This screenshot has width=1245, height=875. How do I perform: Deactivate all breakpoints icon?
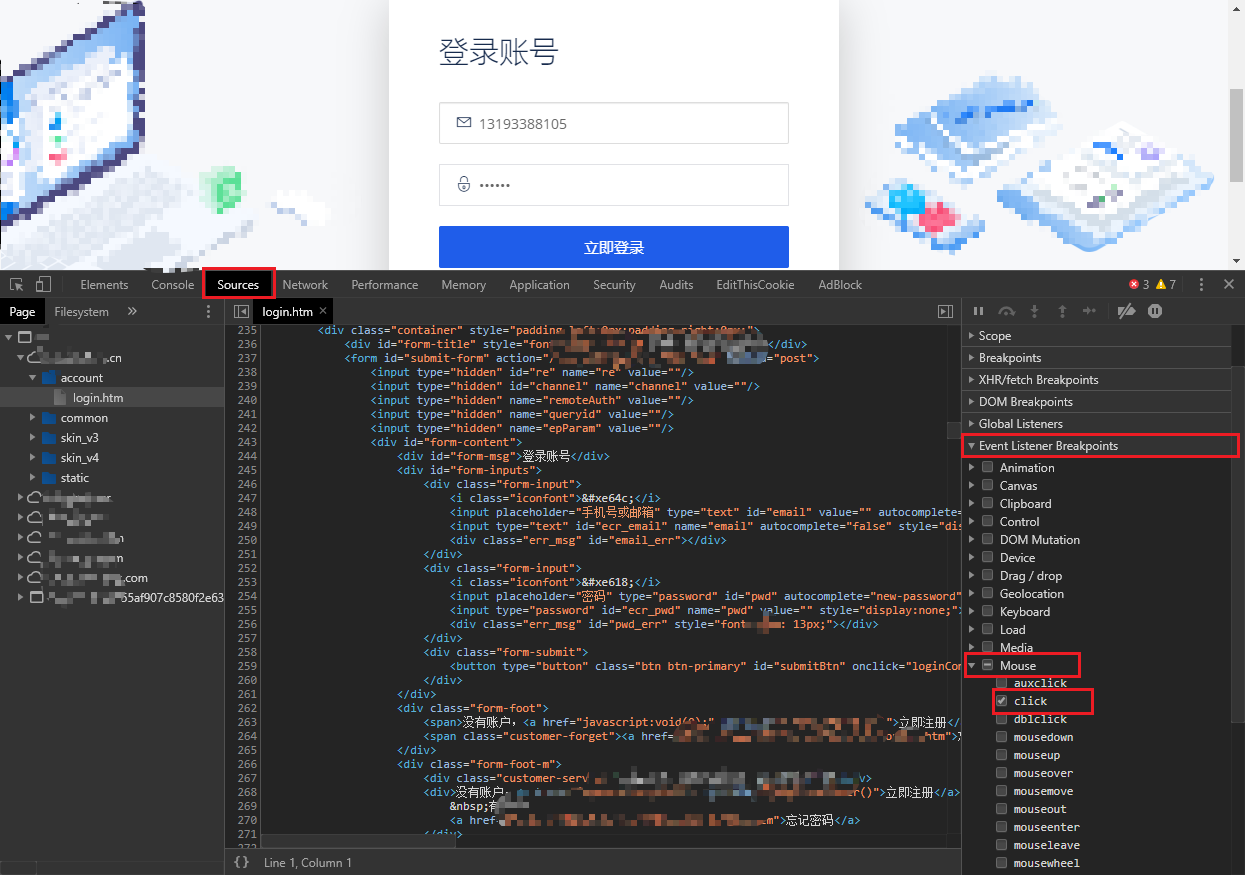click(1126, 312)
